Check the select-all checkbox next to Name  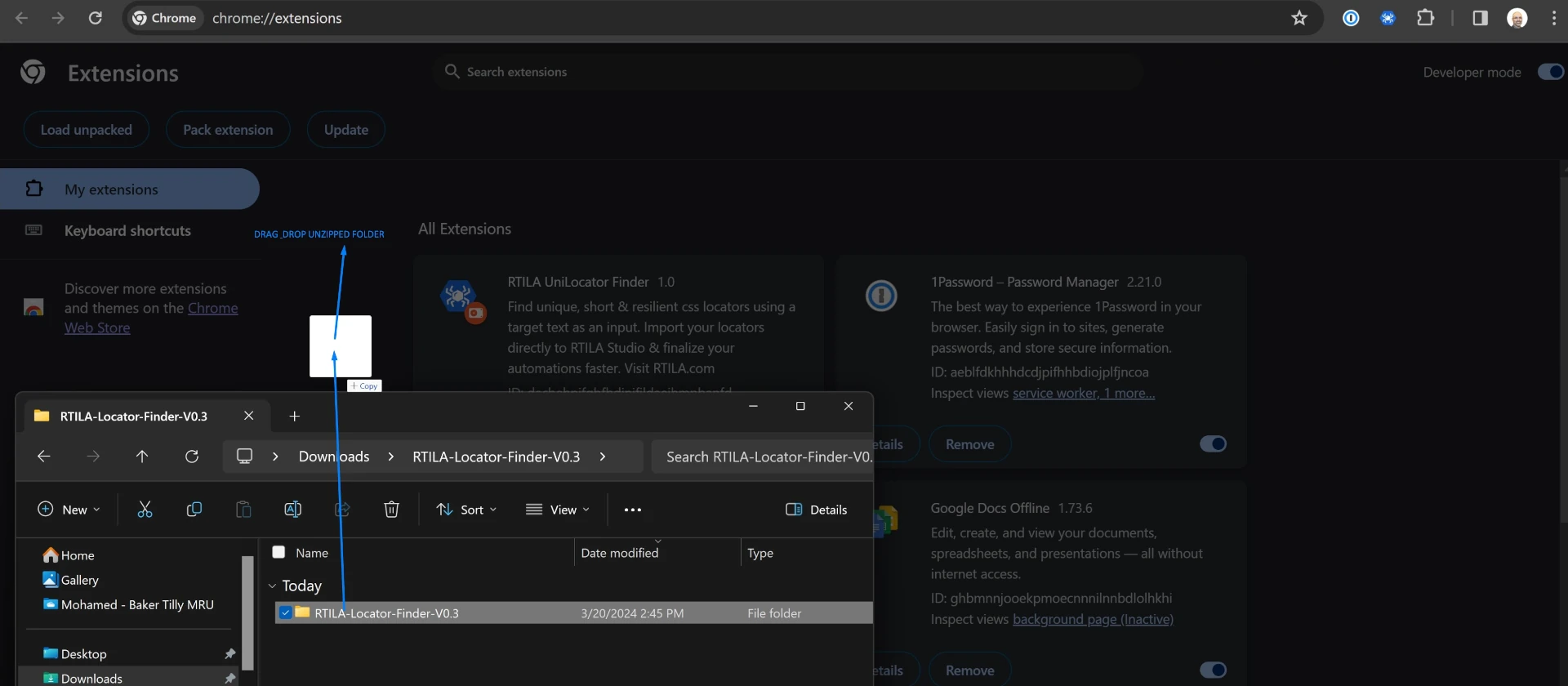(278, 552)
